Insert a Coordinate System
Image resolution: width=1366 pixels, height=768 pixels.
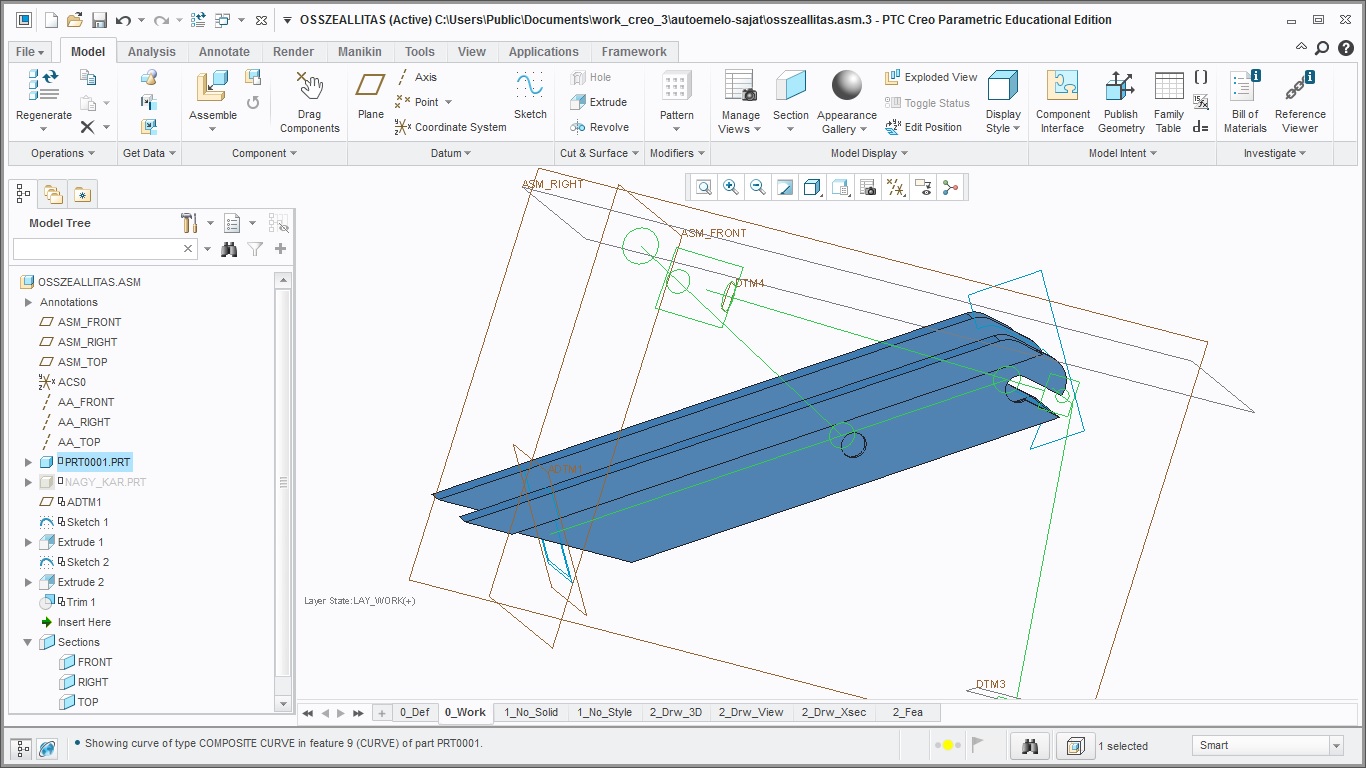click(x=451, y=127)
